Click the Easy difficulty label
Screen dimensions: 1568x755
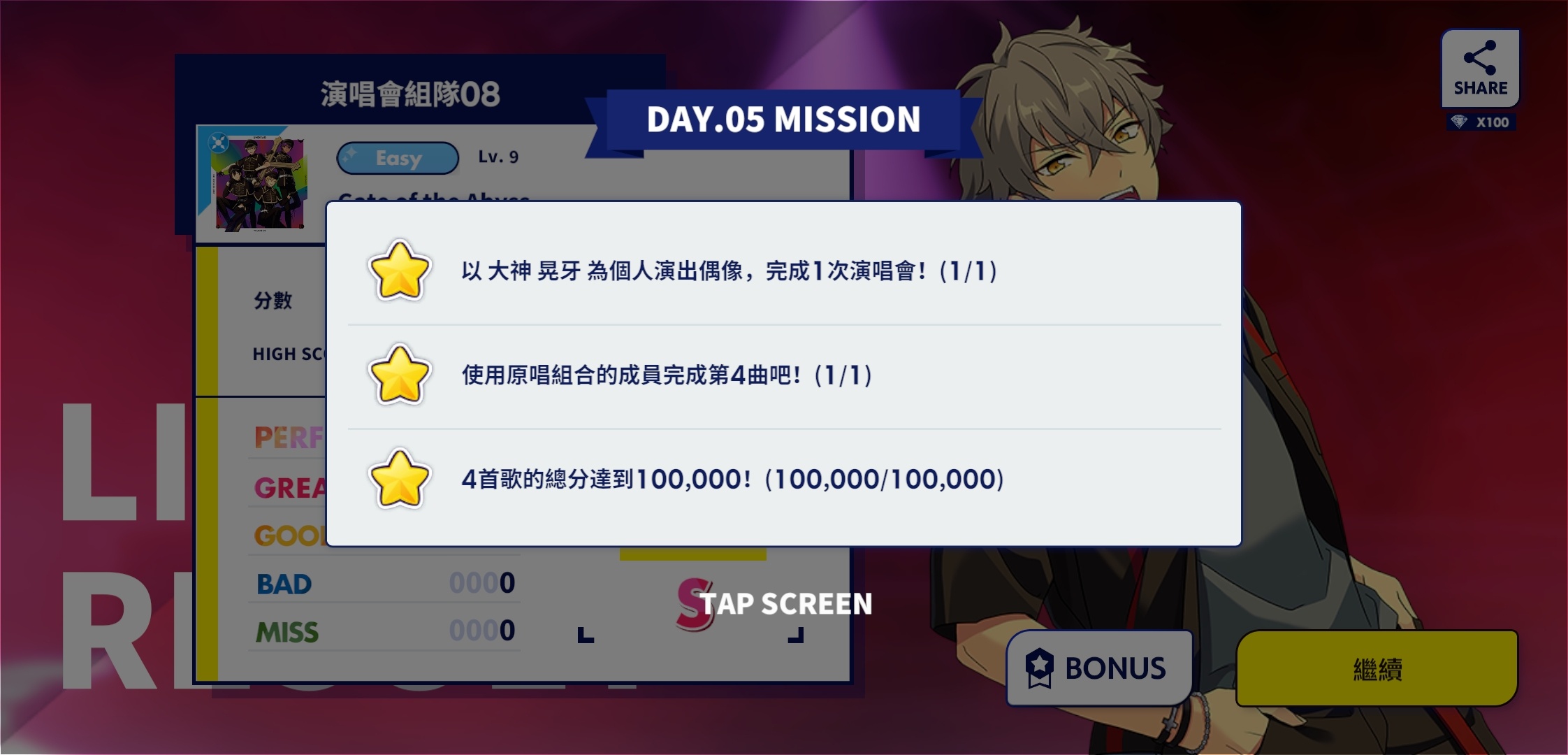[x=398, y=158]
